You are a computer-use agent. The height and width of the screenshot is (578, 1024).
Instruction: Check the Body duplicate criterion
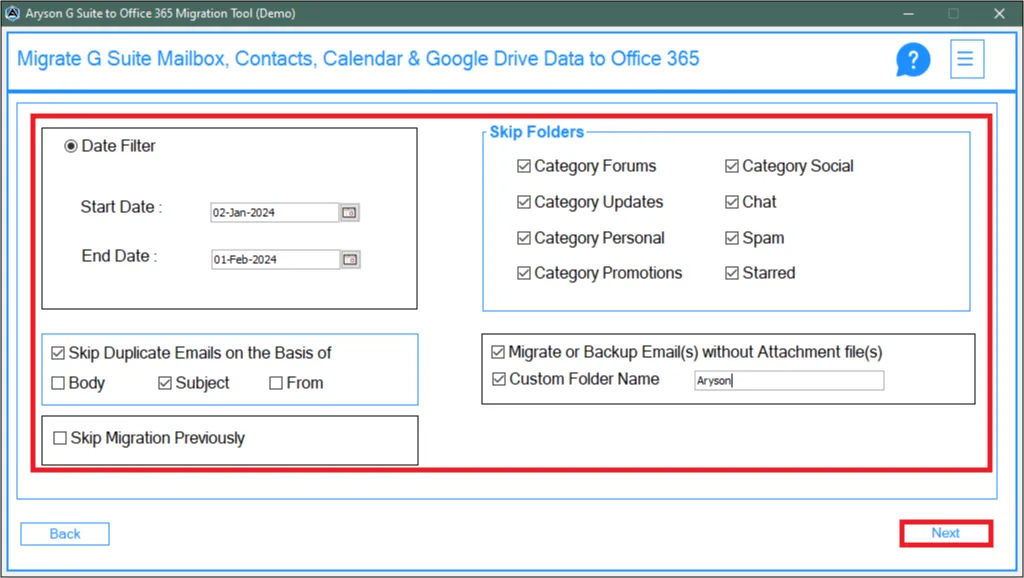[58, 383]
